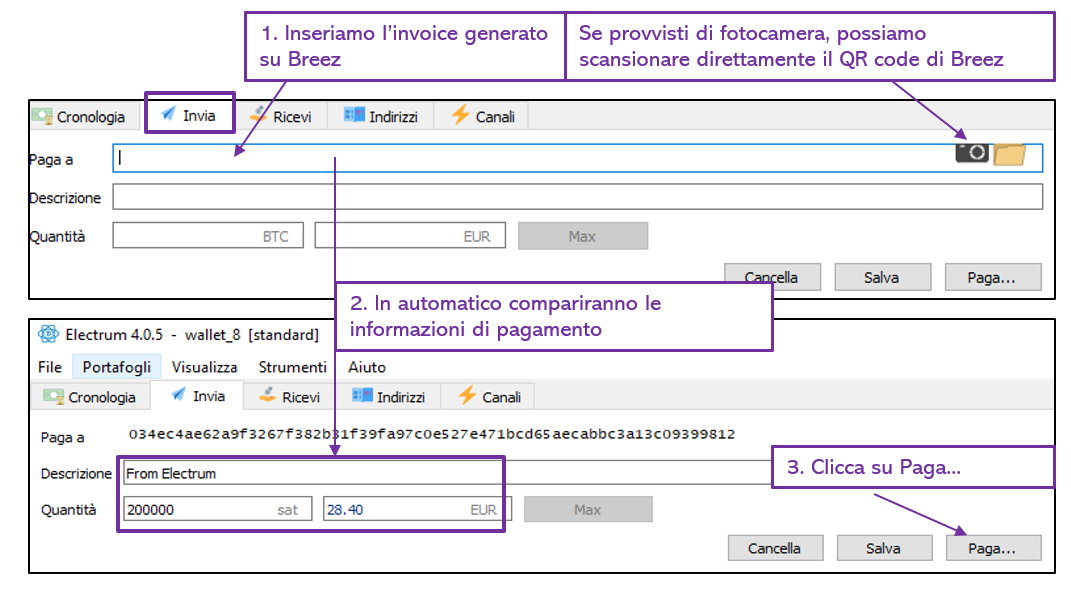Select Invia tab in upper window
This screenshot has width=1071, height=593.
tap(189, 115)
